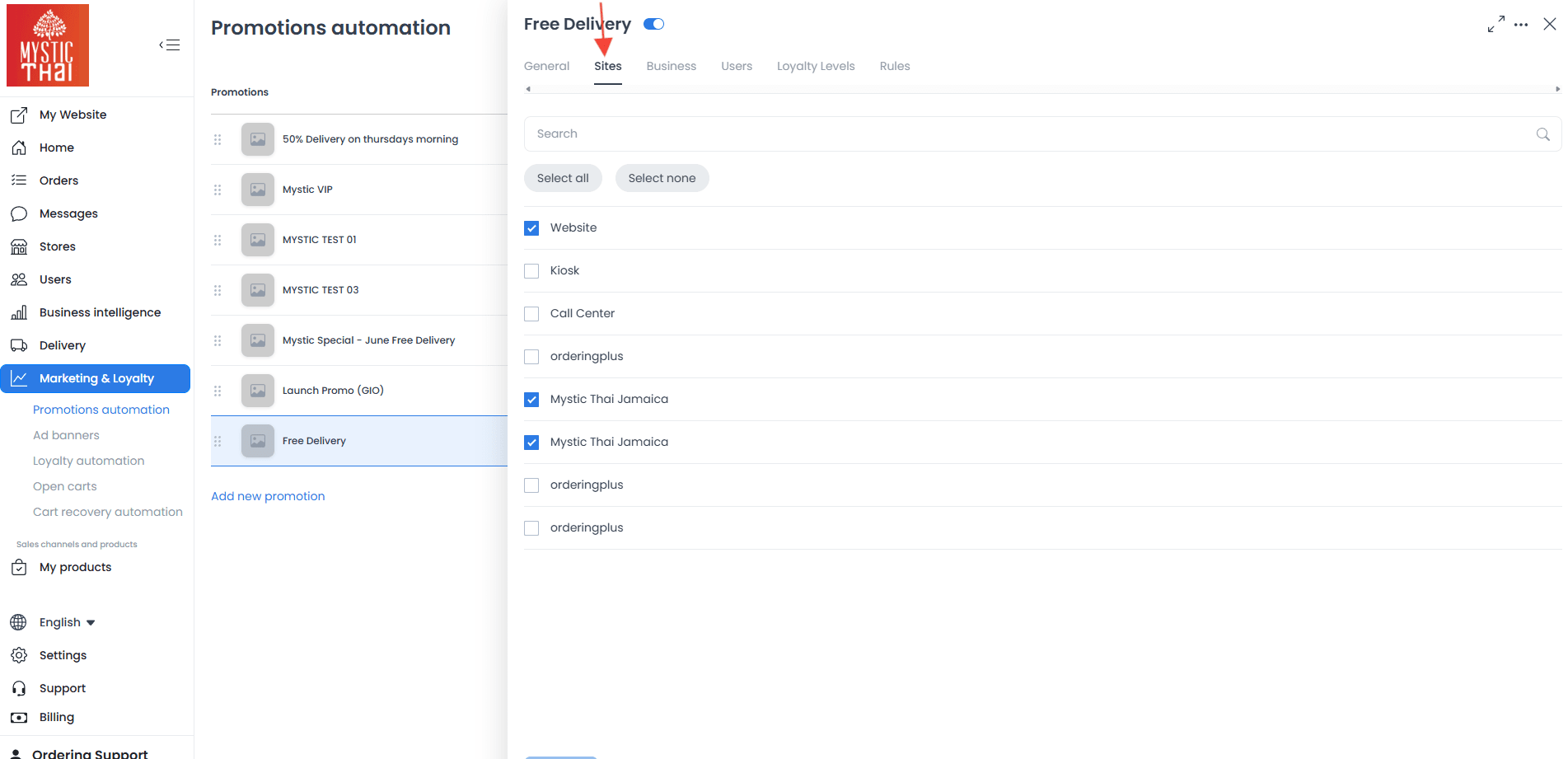Open My Website from the sidebar
The height and width of the screenshot is (759, 1568).
[73, 115]
